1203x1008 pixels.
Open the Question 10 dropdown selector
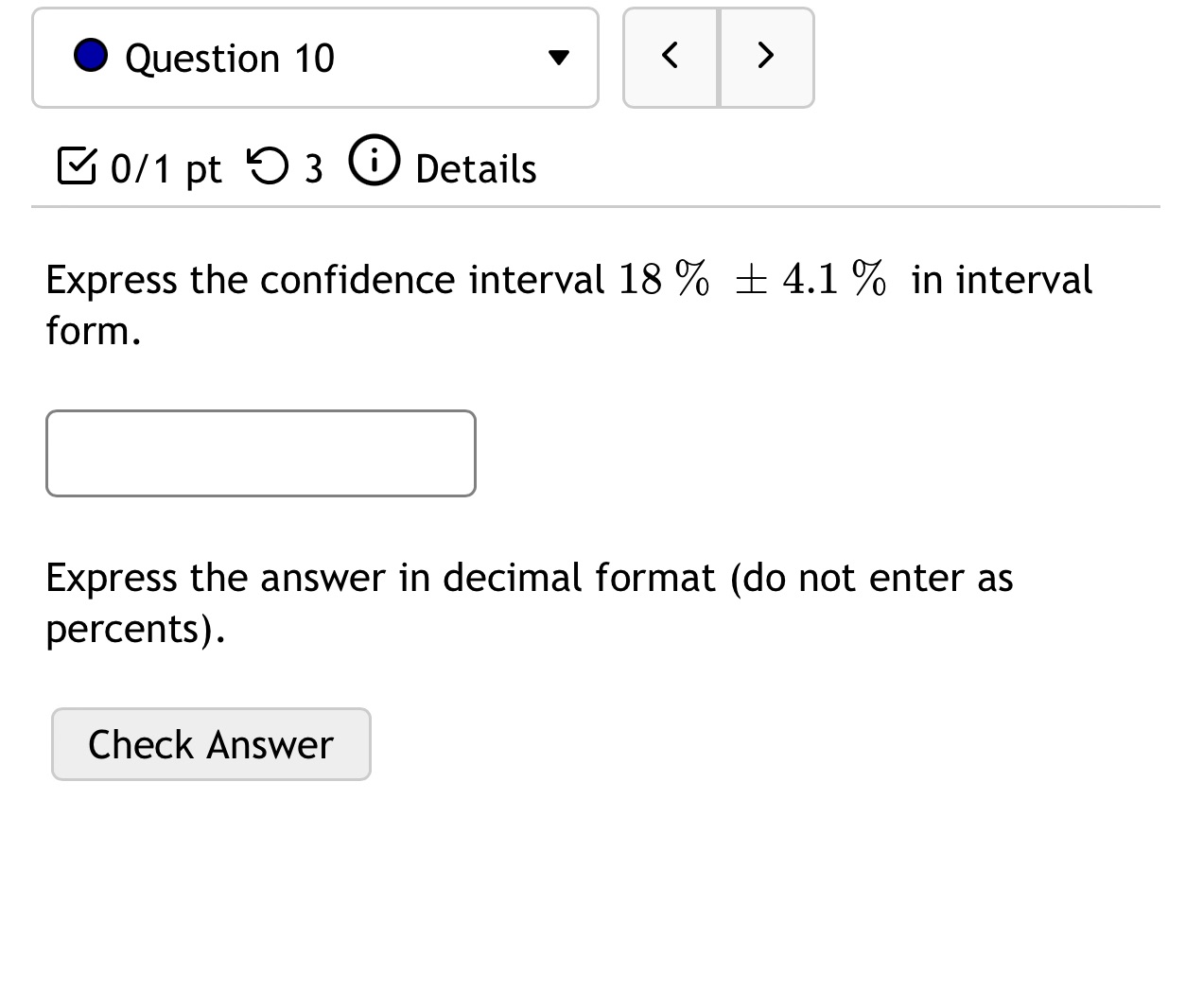315,57
